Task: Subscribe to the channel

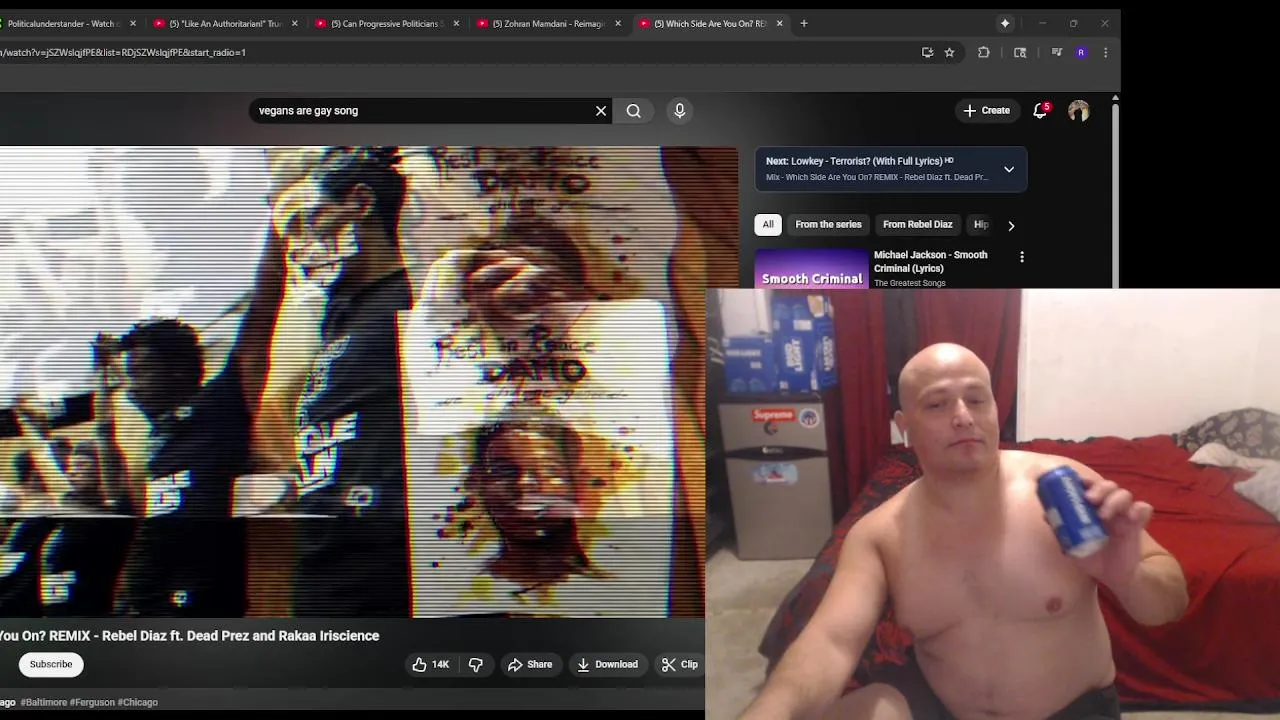Action: (51, 664)
